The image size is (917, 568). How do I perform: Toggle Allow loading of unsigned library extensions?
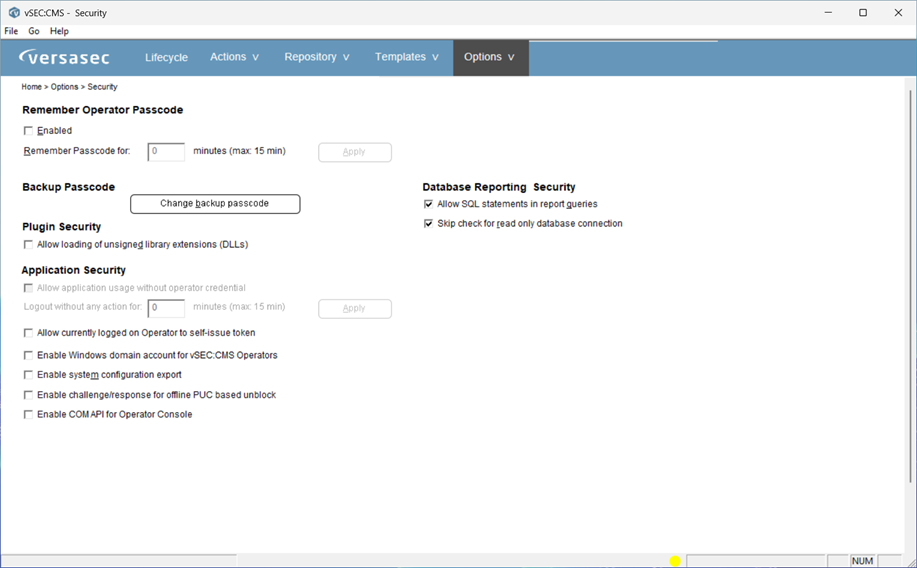click(28, 245)
